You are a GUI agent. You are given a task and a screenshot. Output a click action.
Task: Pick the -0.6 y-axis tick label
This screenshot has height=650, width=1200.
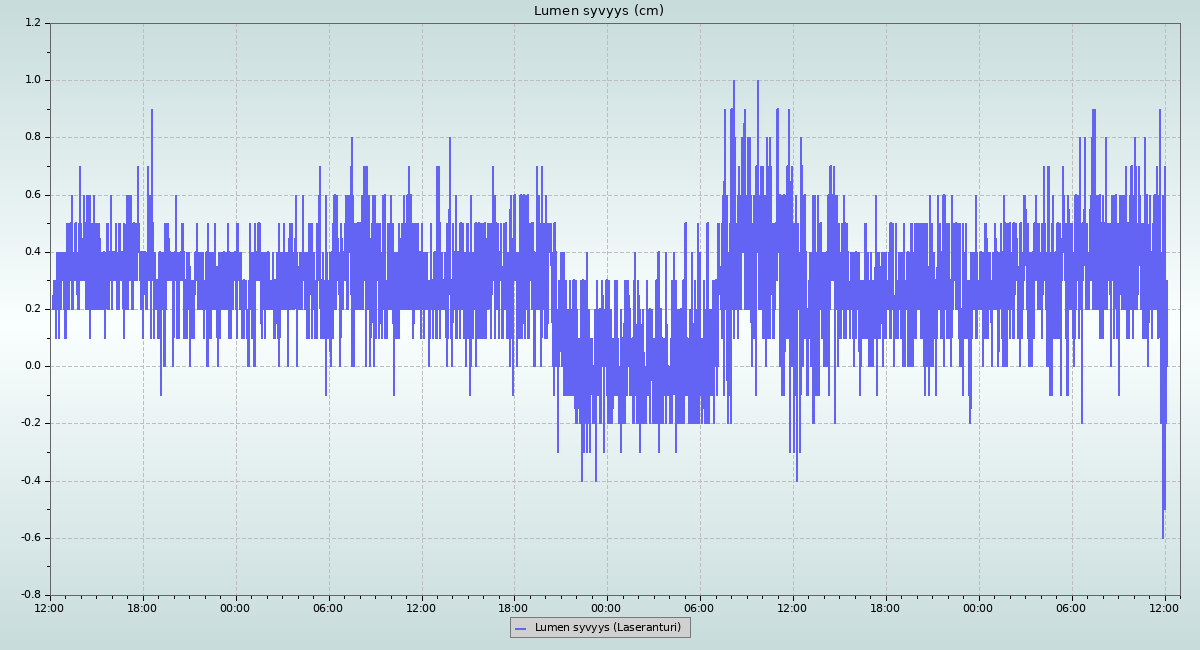[31, 538]
